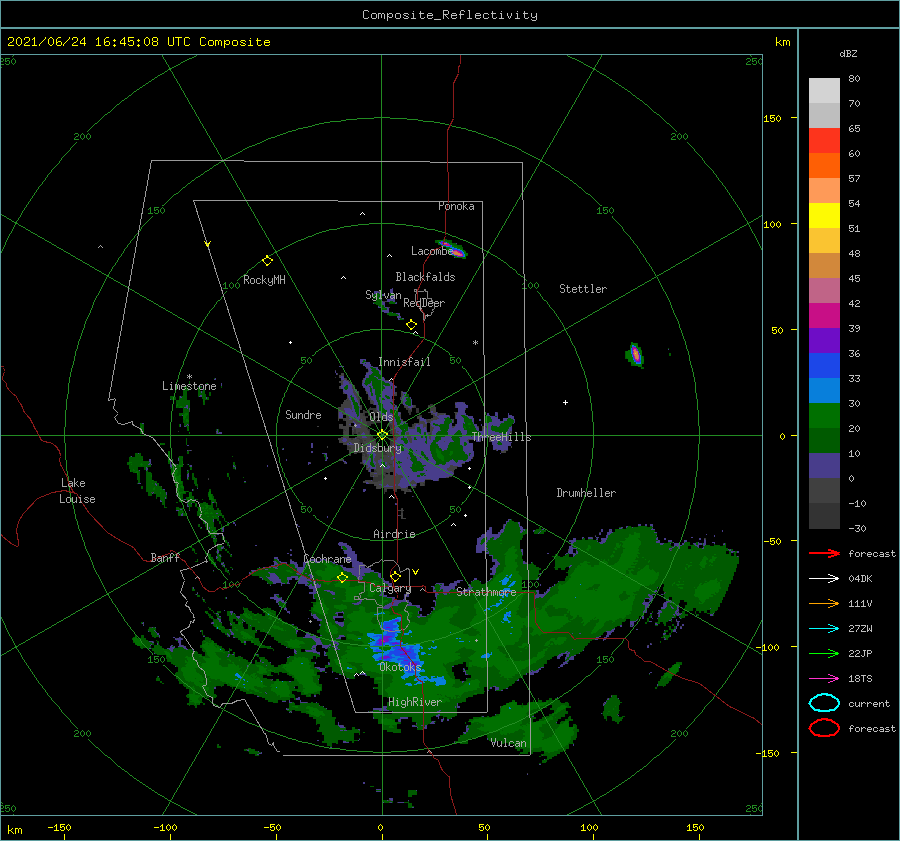Click the yellow diamond marker near RockyMH
900x841 pixels.
[267, 261]
